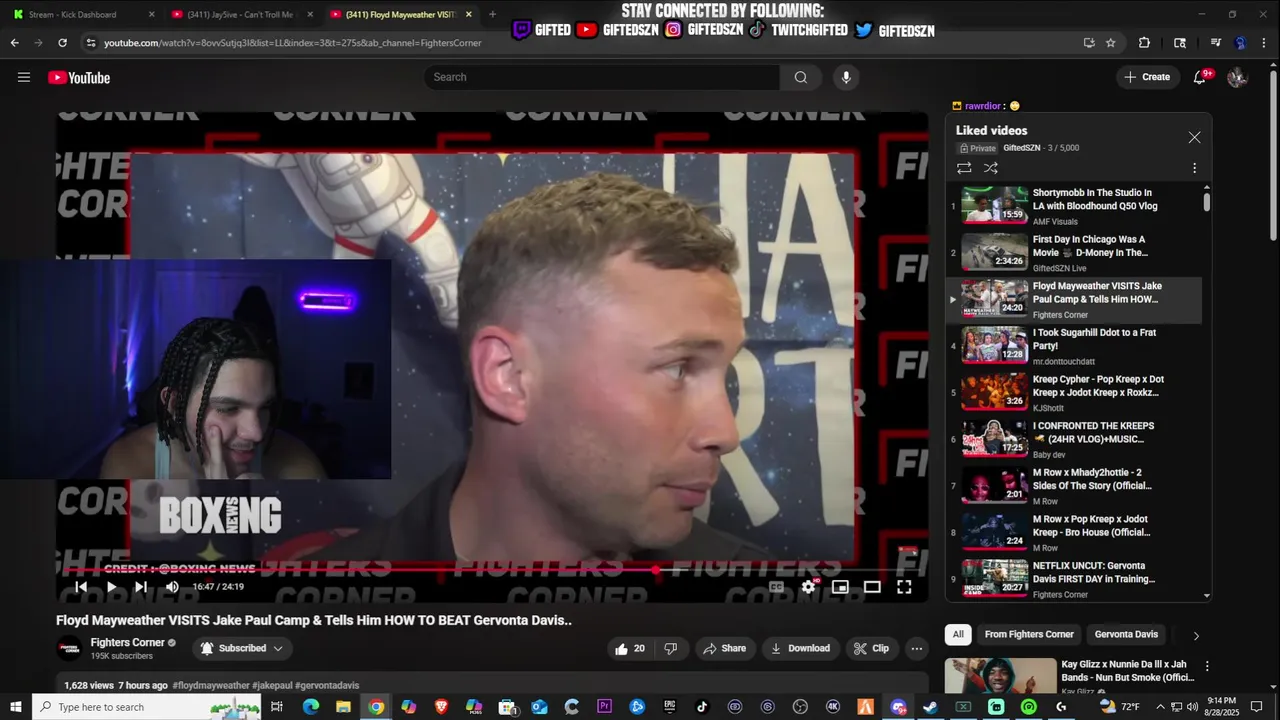1280x720 pixels.
Task: Open the account avatar menu
Action: pyautogui.click(x=1237, y=77)
